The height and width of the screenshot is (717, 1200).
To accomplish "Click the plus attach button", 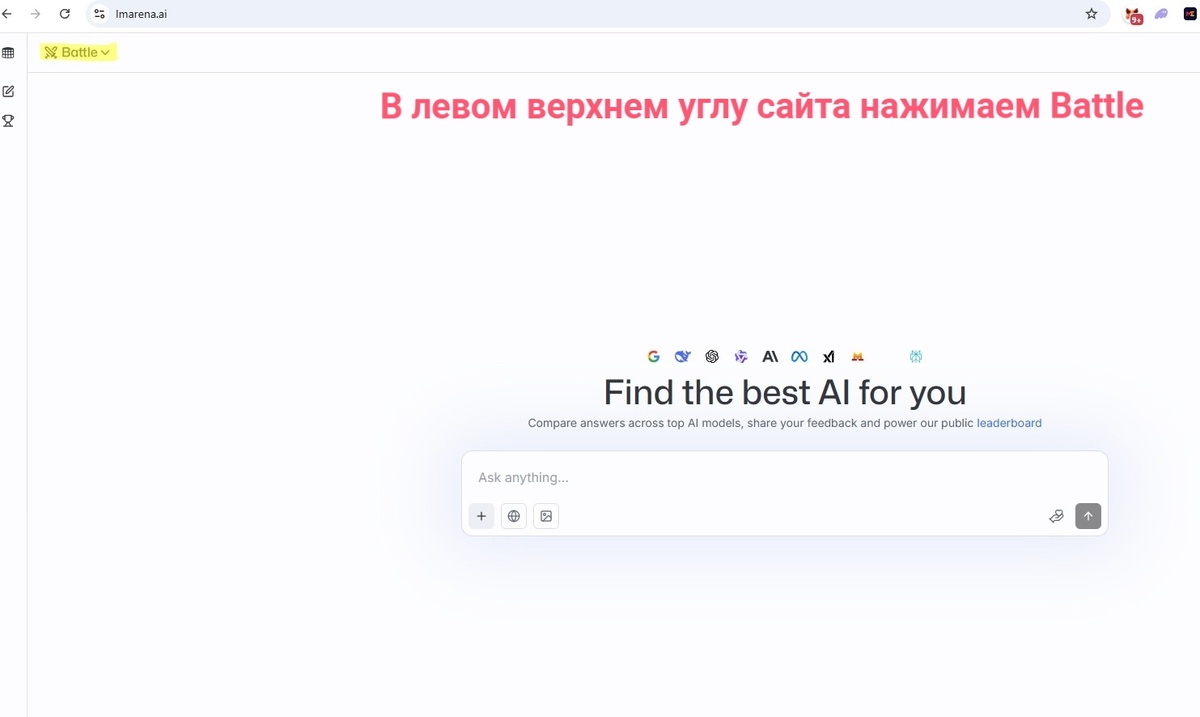I will pos(481,516).
